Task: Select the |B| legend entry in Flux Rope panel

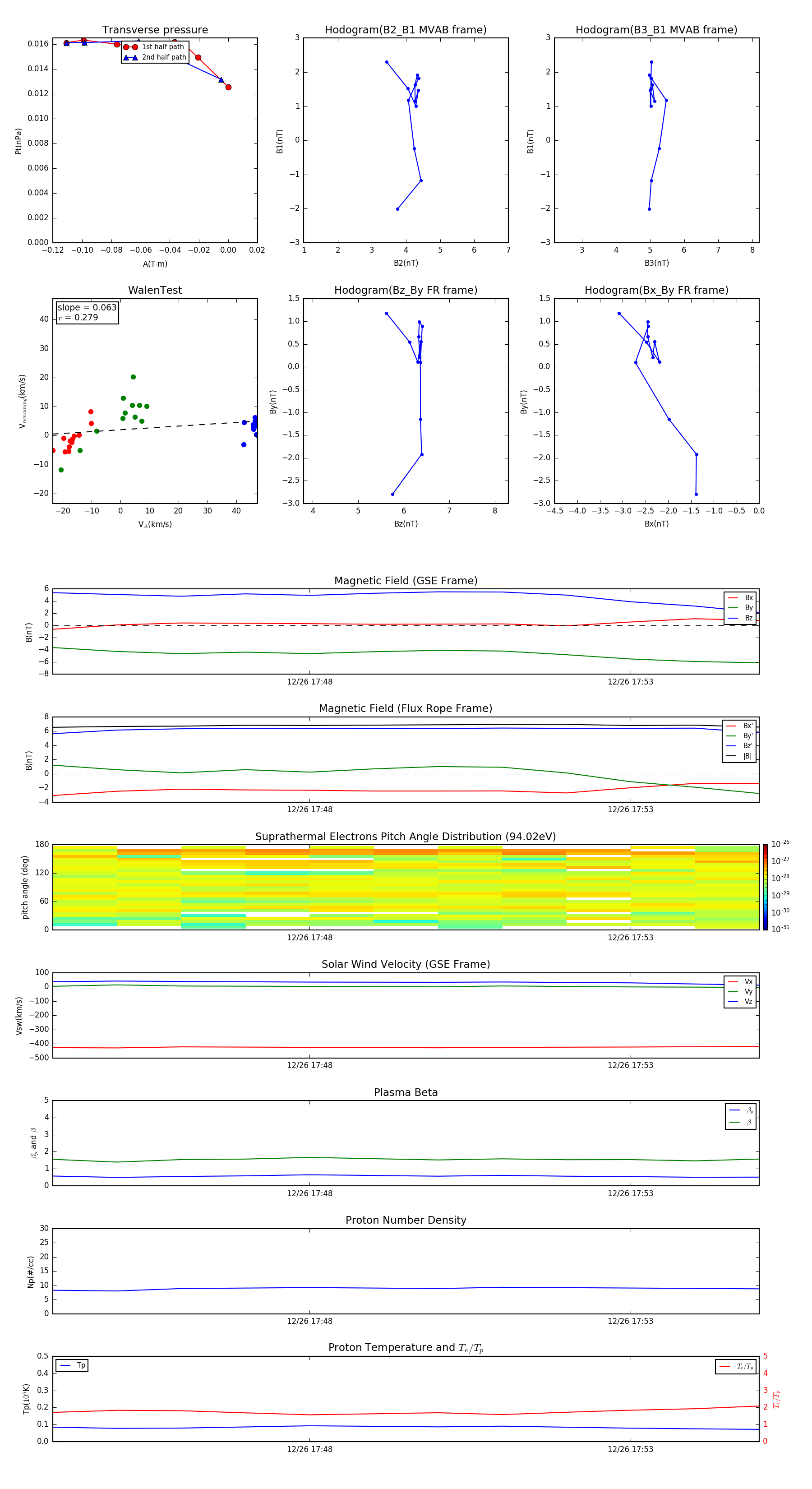Action: (x=740, y=756)
